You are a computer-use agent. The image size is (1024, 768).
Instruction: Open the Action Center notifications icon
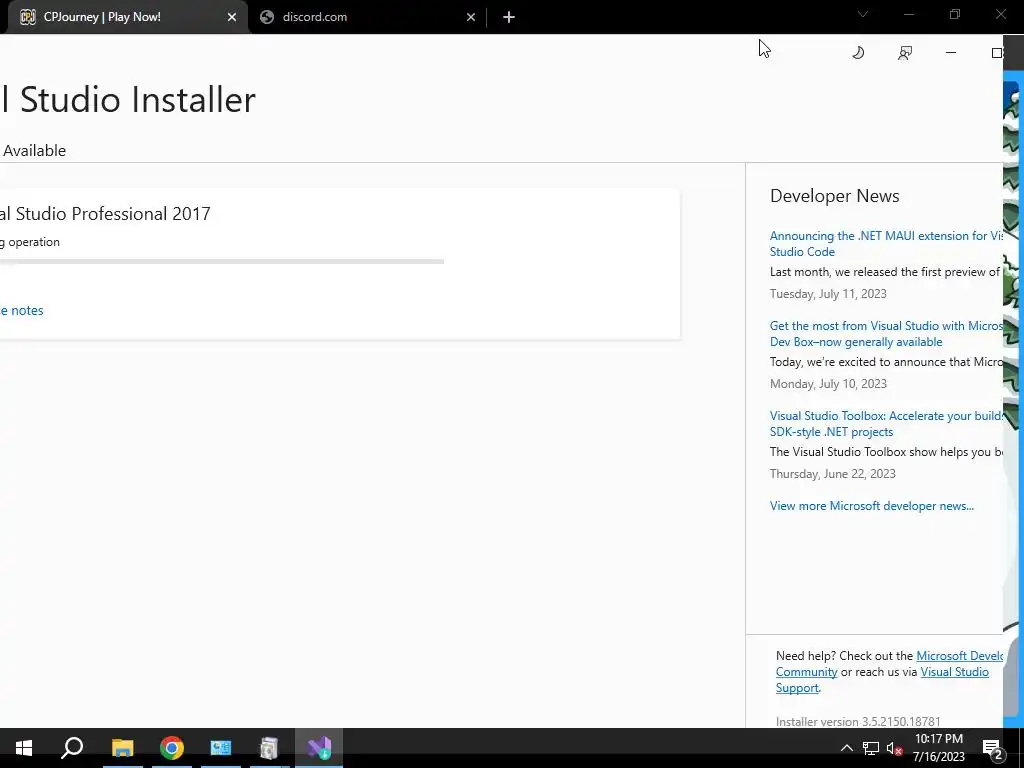pyautogui.click(x=993, y=748)
